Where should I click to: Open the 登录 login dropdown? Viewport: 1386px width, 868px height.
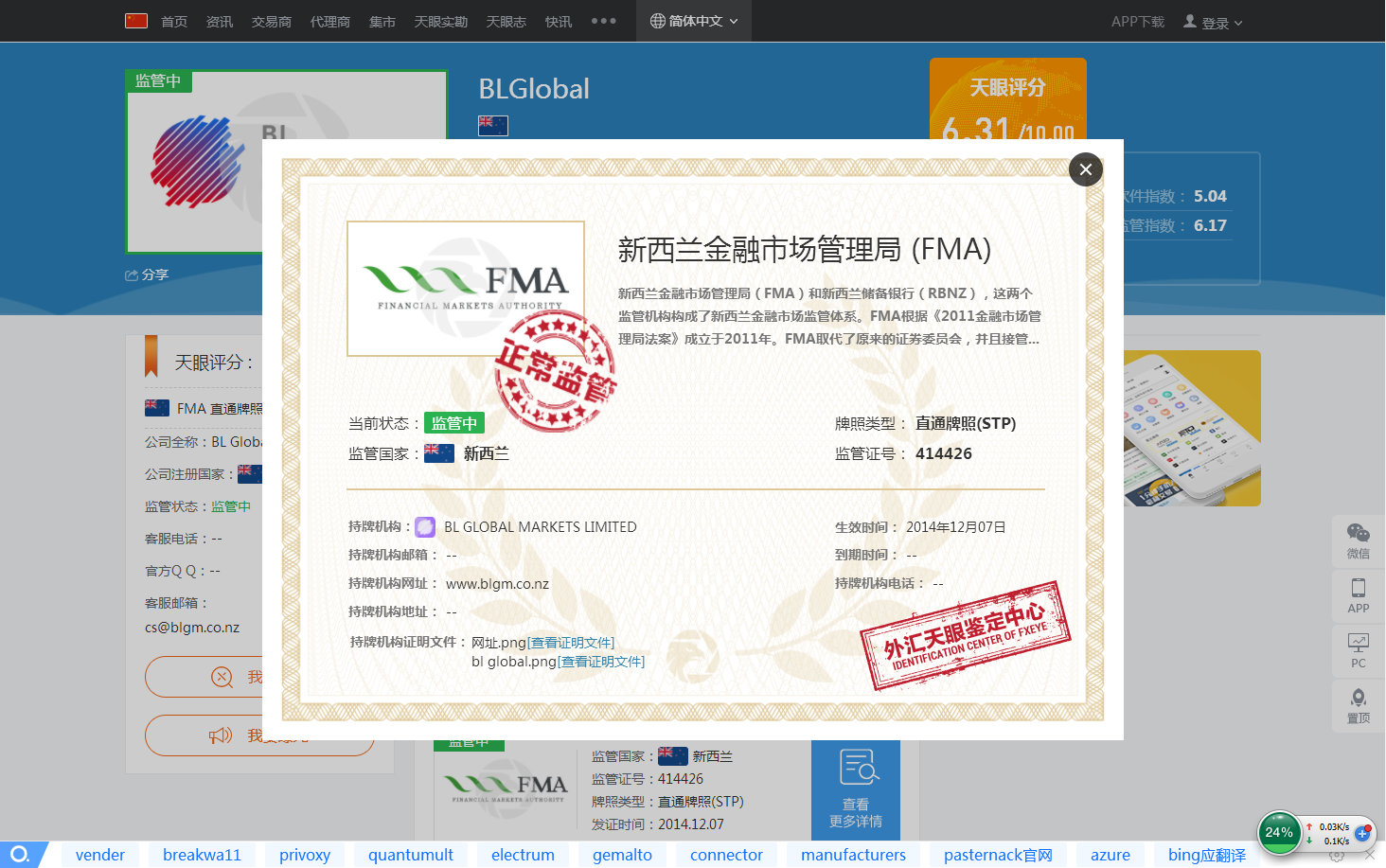click(x=1213, y=22)
